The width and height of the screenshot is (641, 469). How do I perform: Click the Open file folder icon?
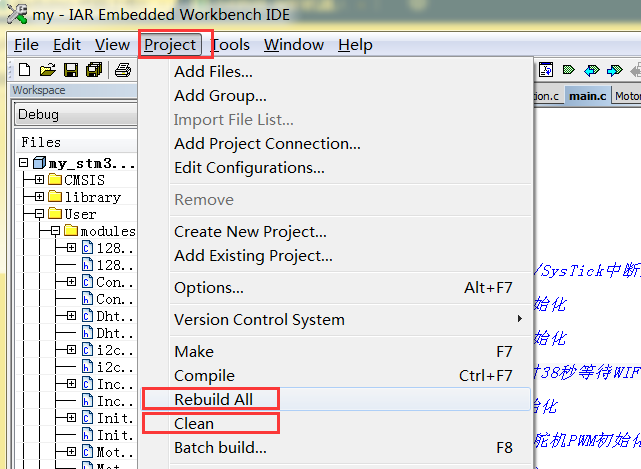point(48,70)
